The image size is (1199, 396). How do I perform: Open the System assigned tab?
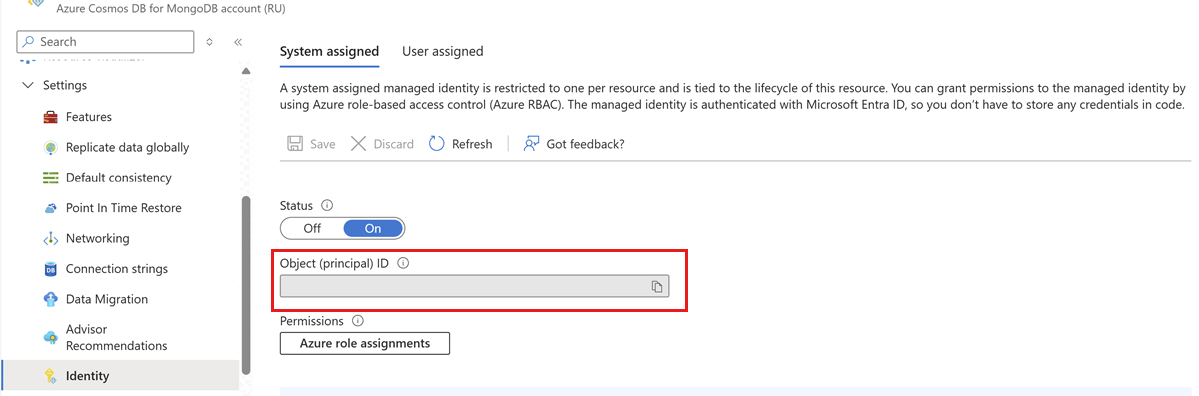tap(329, 52)
